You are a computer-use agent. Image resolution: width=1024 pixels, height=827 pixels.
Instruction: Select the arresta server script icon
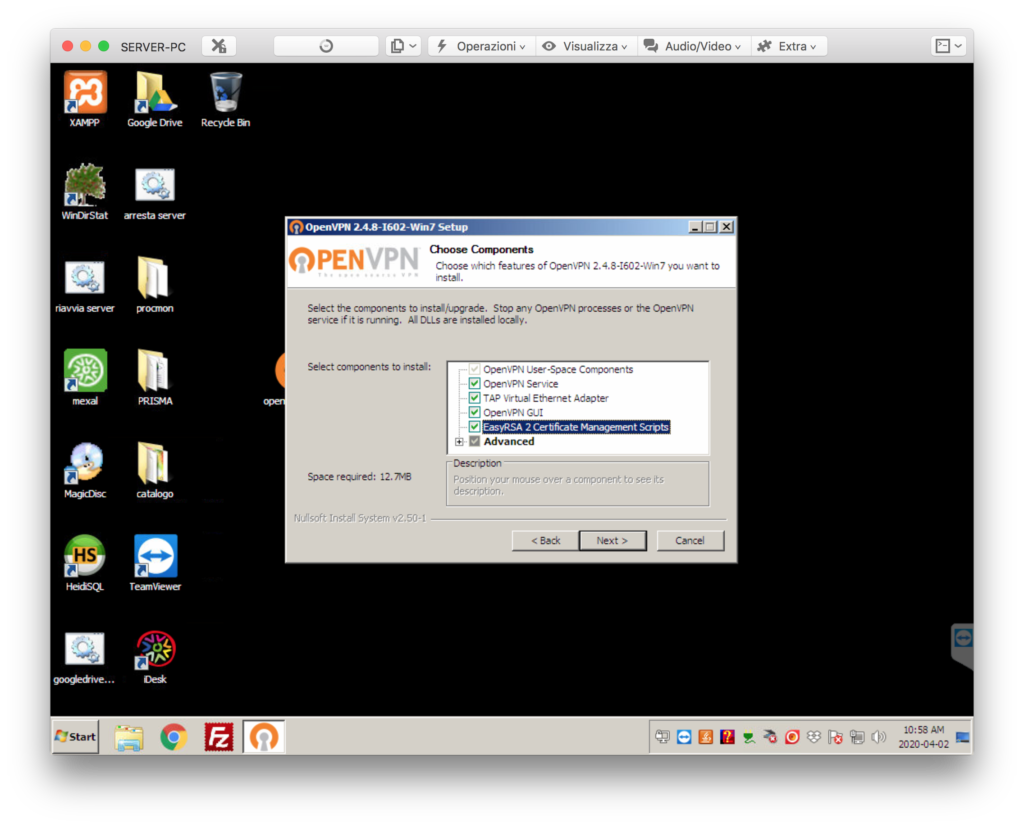pyautogui.click(x=155, y=192)
